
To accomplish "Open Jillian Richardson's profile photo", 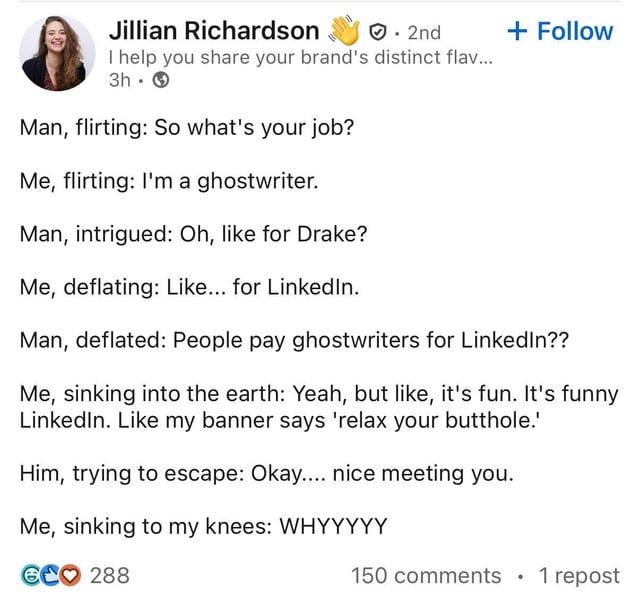I will [57, 52].
